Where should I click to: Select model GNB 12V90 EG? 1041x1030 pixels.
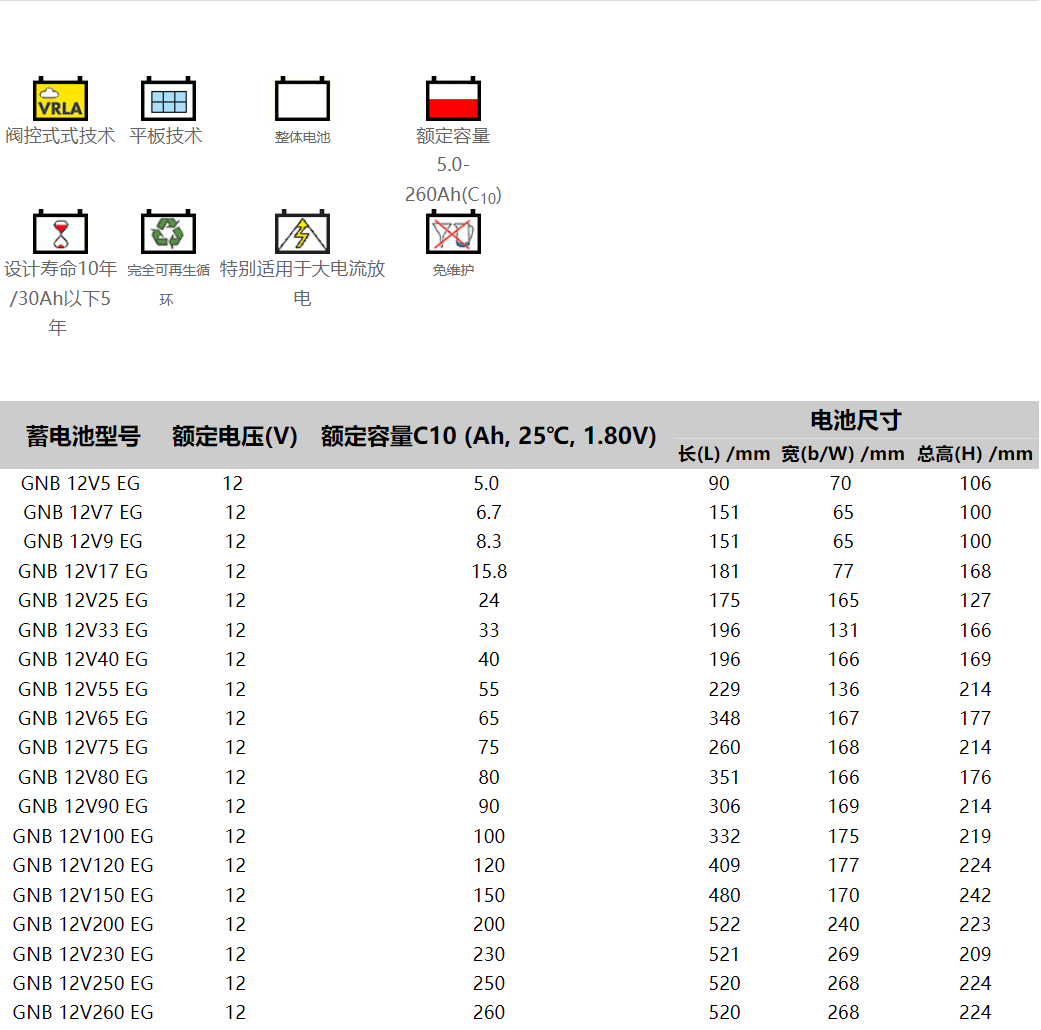83,806
